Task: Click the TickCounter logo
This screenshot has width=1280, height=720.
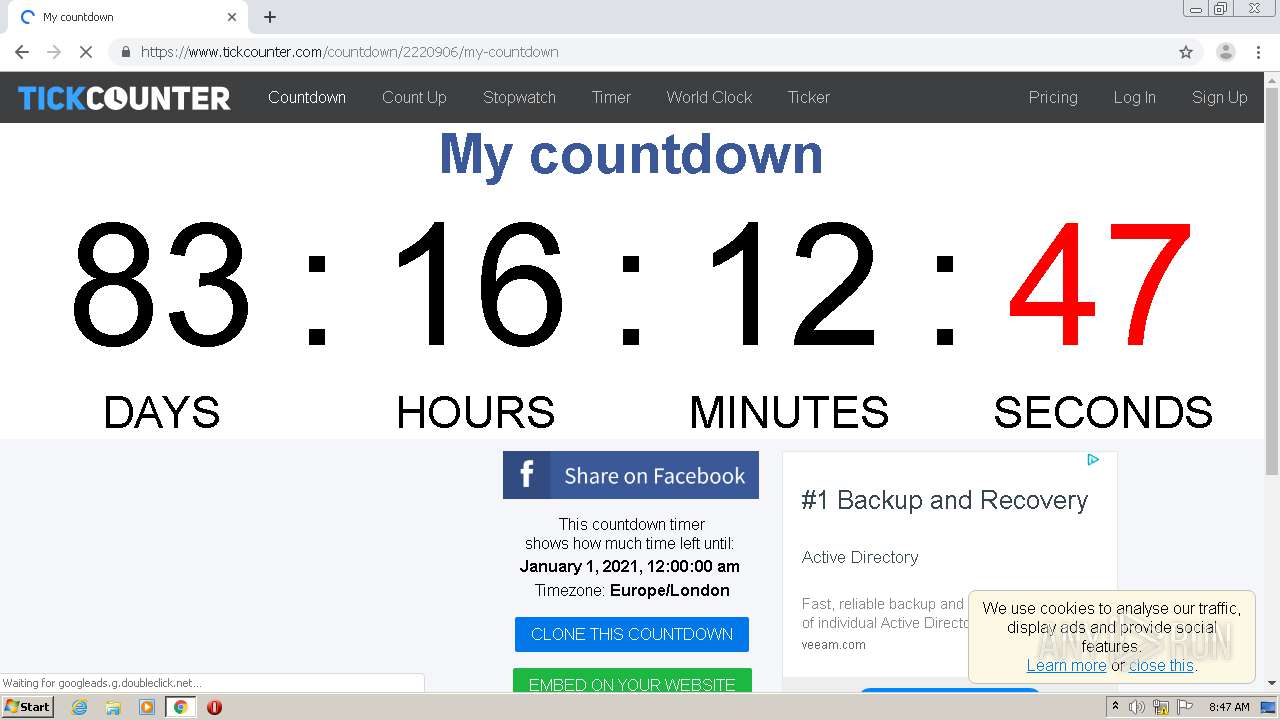Action: click(x=124, y=97)
